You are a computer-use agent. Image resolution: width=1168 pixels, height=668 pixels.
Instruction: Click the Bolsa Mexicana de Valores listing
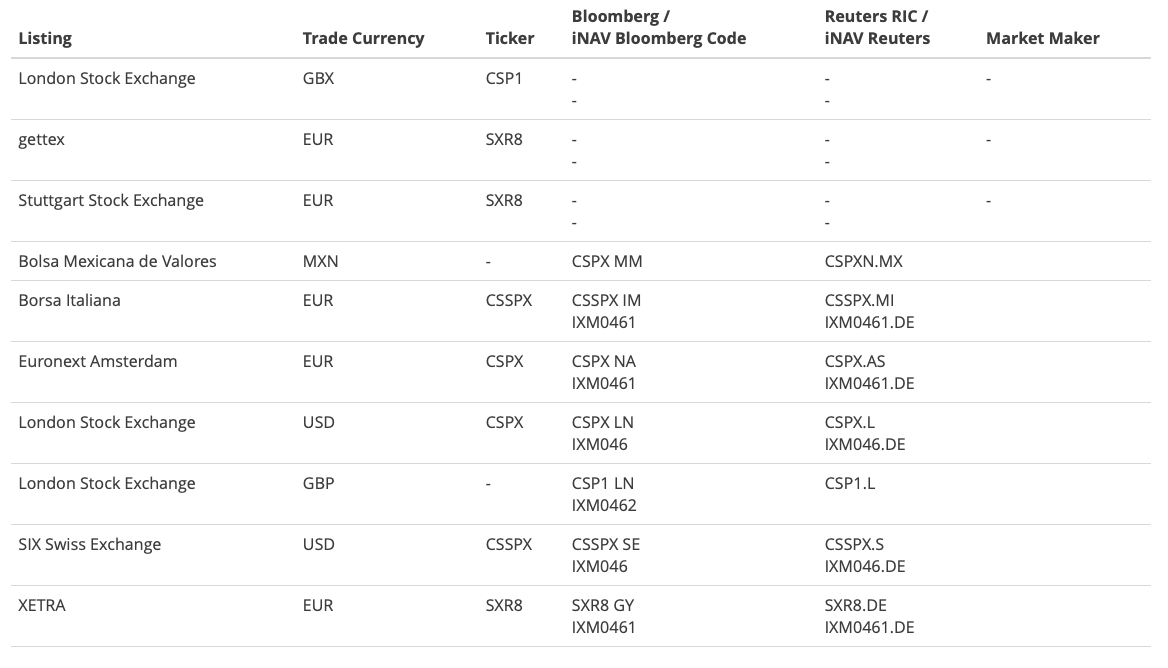(117, 261)
